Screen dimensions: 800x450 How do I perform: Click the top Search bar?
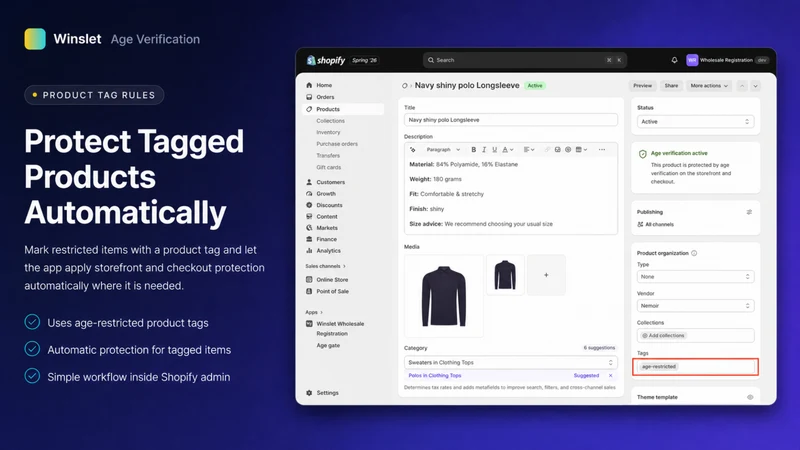pyautogui.click(x=524, y=60)
